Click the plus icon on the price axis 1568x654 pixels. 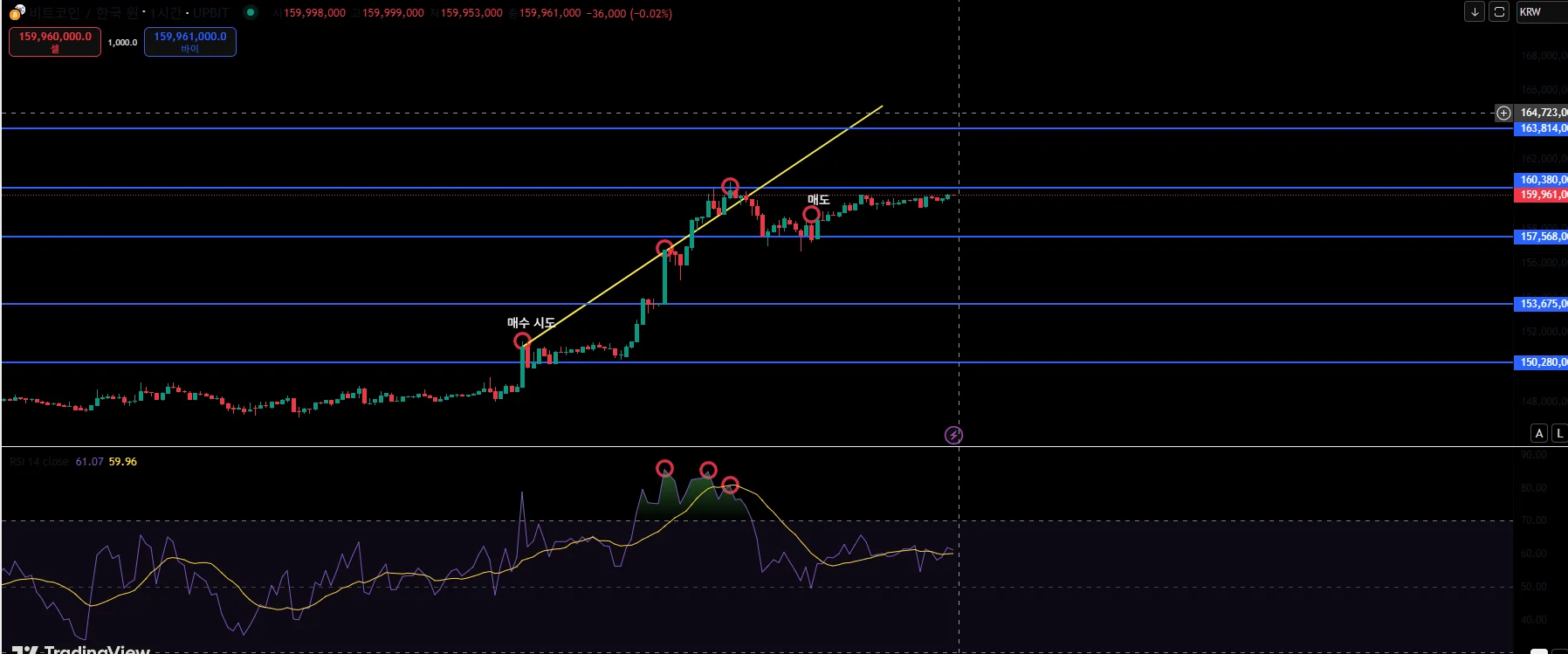click(1503, 113)
